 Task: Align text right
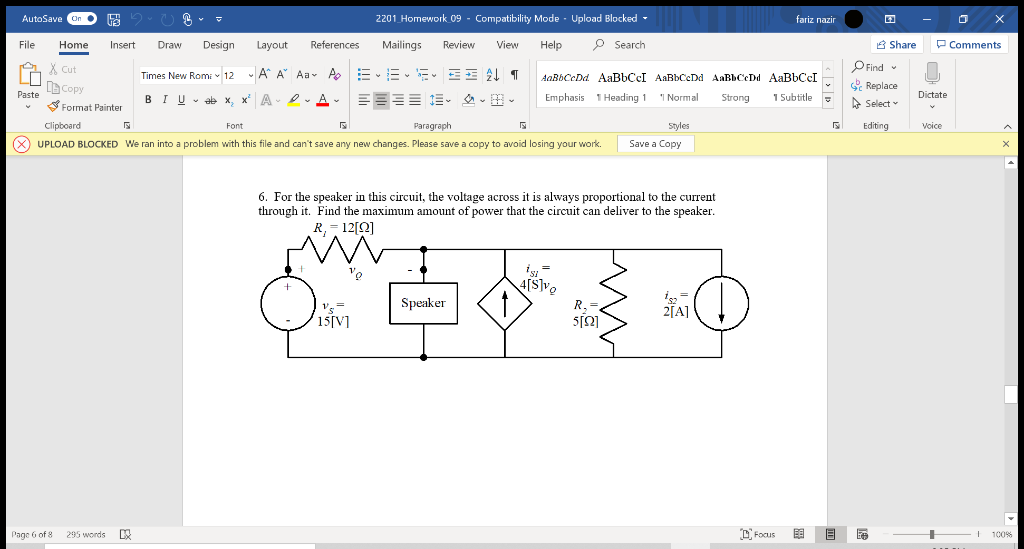398,101
